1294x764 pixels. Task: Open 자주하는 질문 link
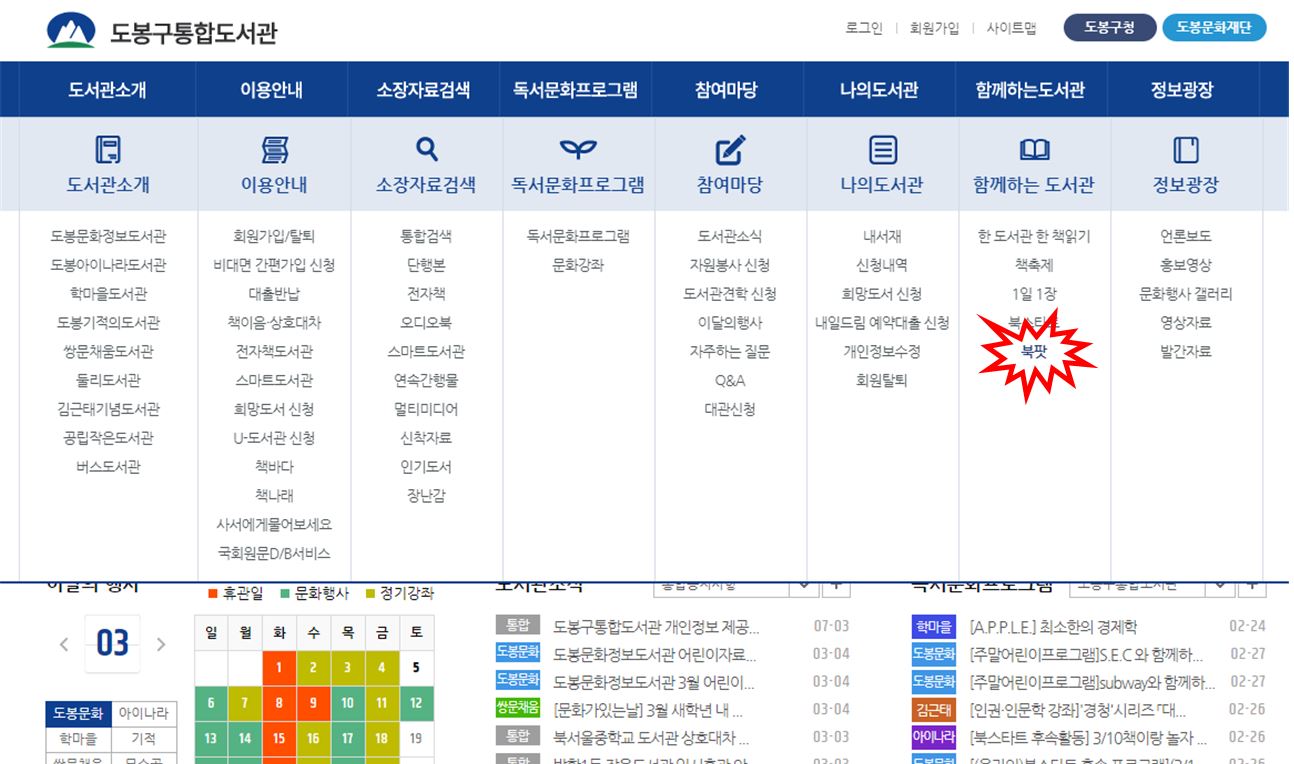point(730,352)
